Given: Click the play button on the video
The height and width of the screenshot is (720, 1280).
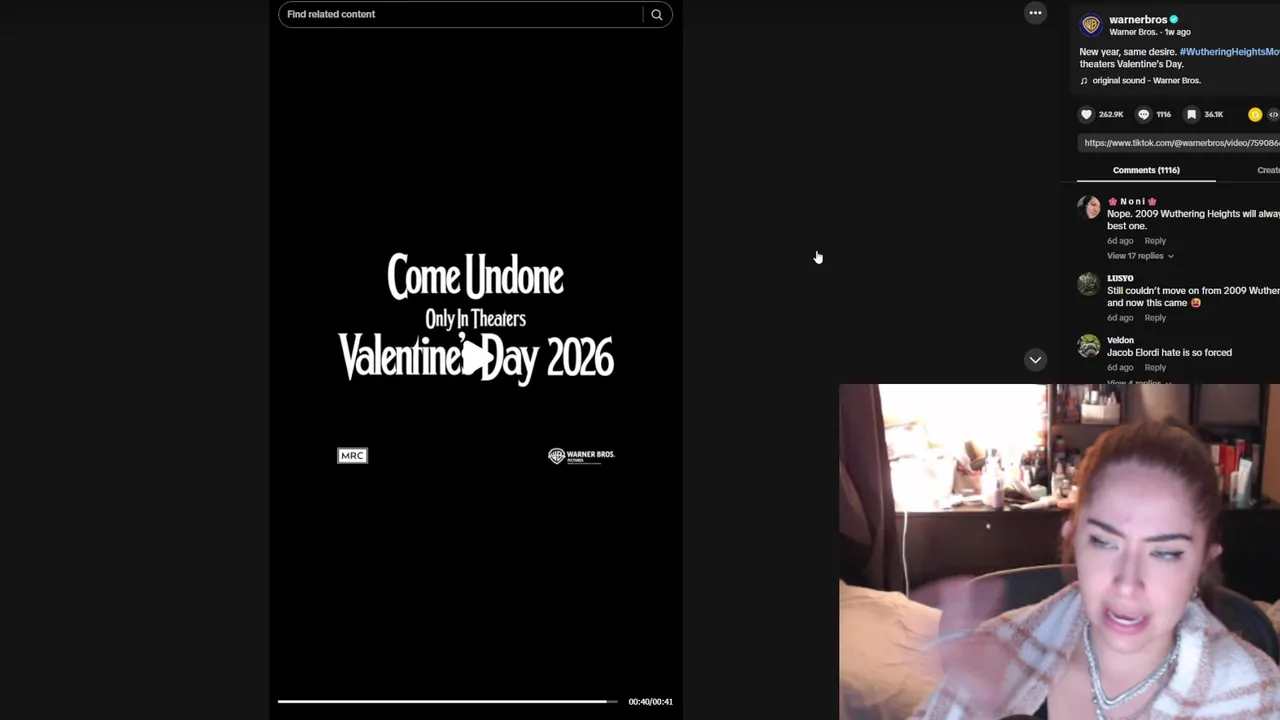Looking at the screenshot, I should pos(476,358).
